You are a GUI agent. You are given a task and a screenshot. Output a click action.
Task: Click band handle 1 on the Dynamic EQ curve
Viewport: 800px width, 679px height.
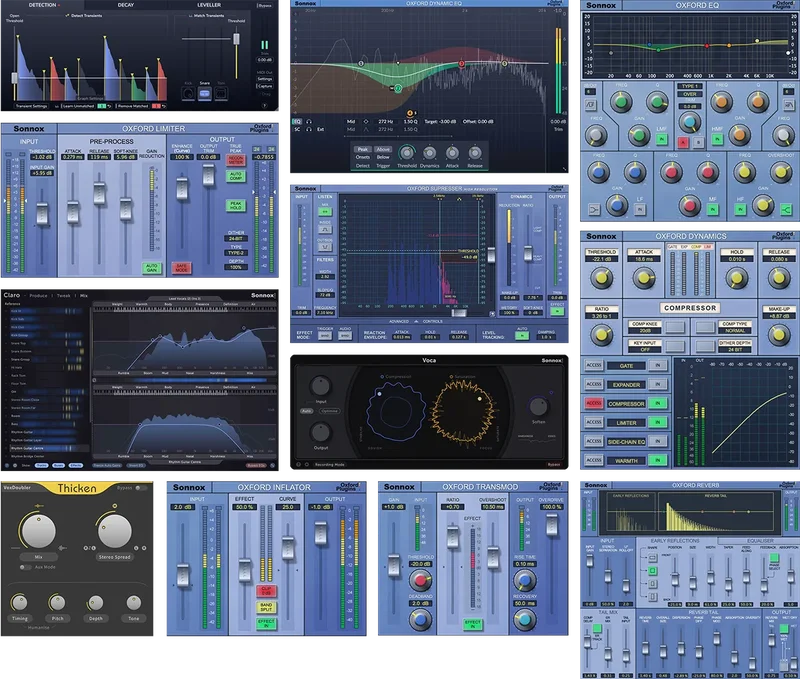click(x=361, y=64)
